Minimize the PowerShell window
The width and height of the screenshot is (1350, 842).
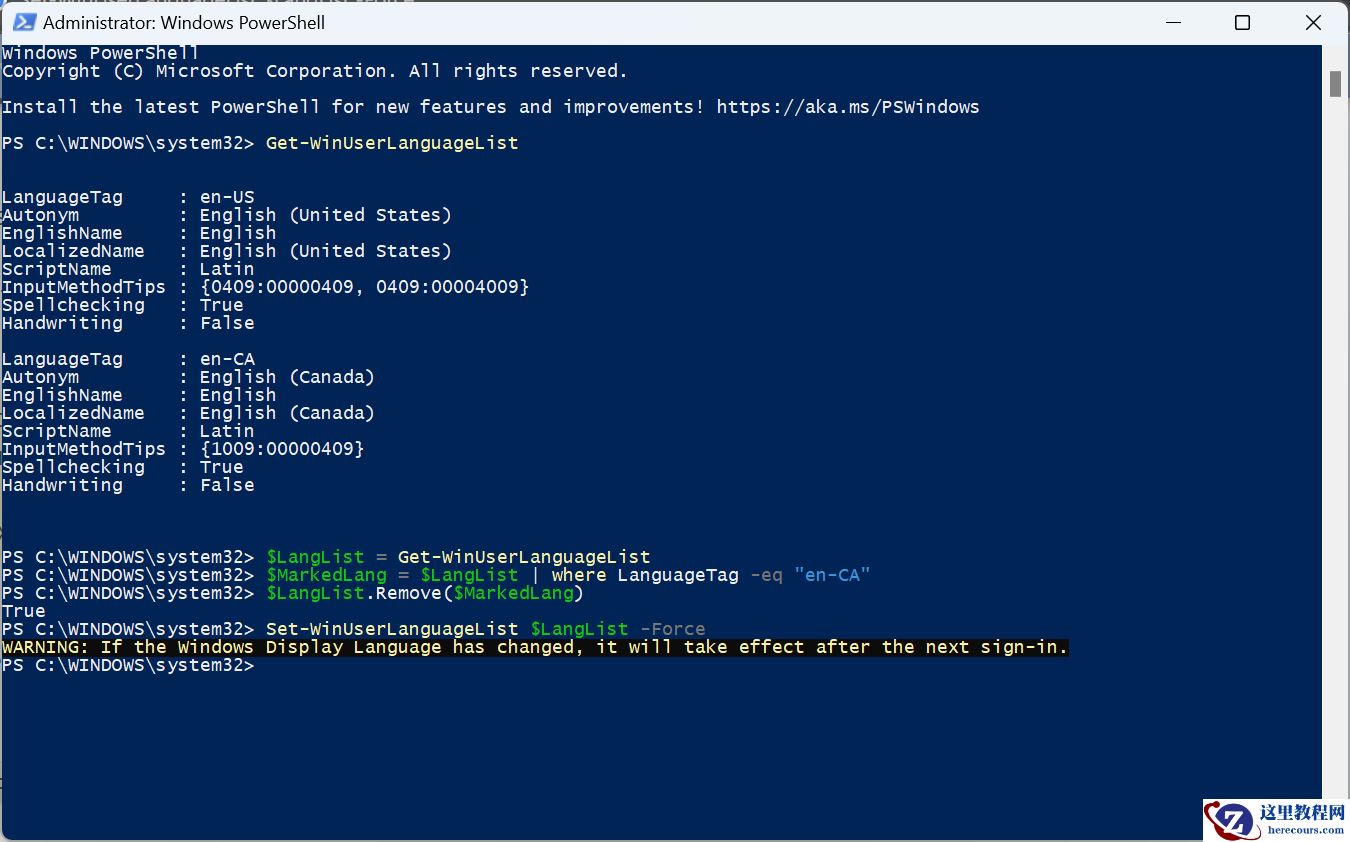(1171, 22)
